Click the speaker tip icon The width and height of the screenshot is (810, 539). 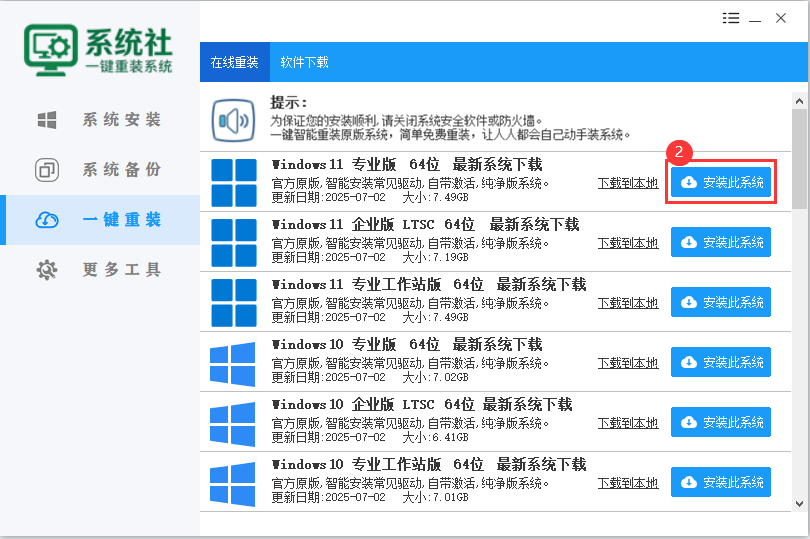tap(233, 122)
